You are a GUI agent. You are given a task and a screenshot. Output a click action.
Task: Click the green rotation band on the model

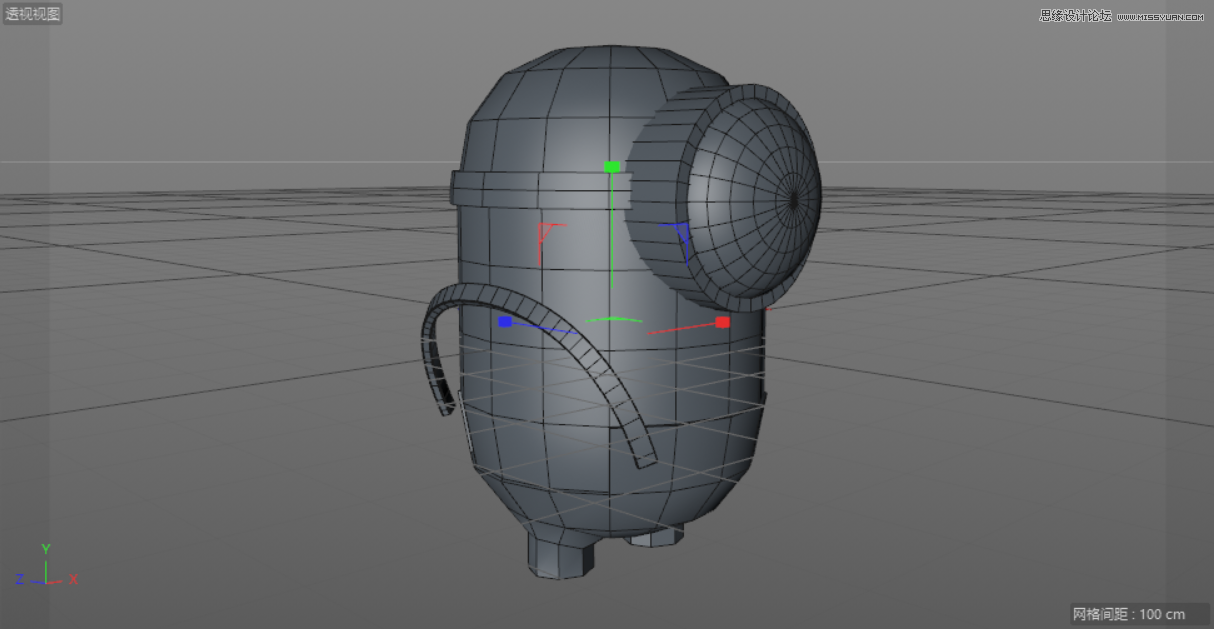click(614, 316)
